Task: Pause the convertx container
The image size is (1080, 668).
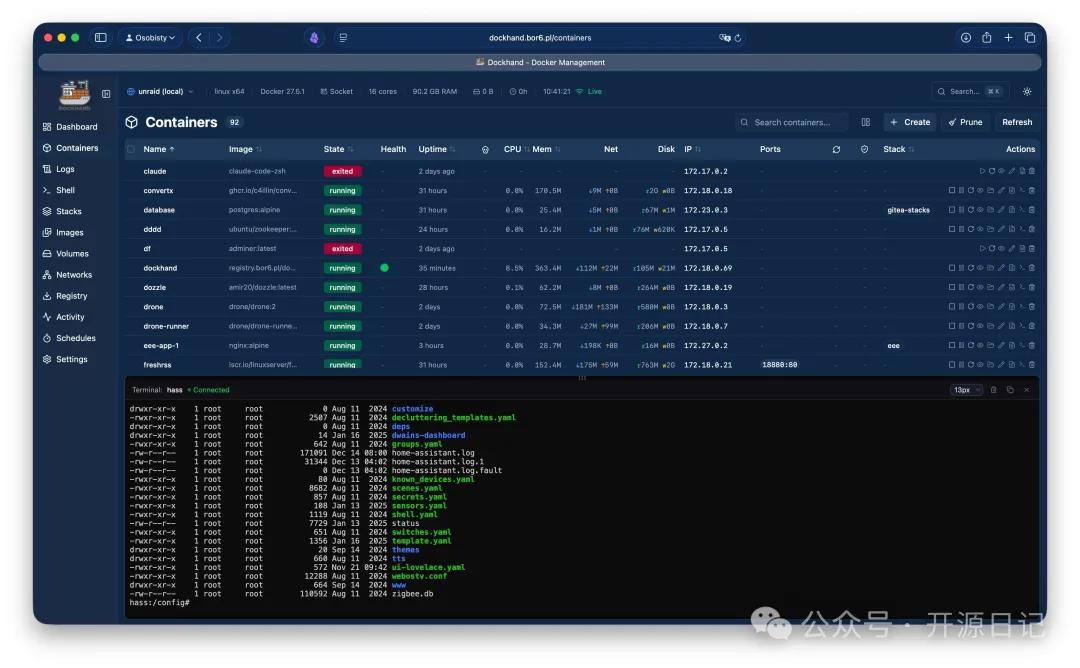Action: [962, 190]
